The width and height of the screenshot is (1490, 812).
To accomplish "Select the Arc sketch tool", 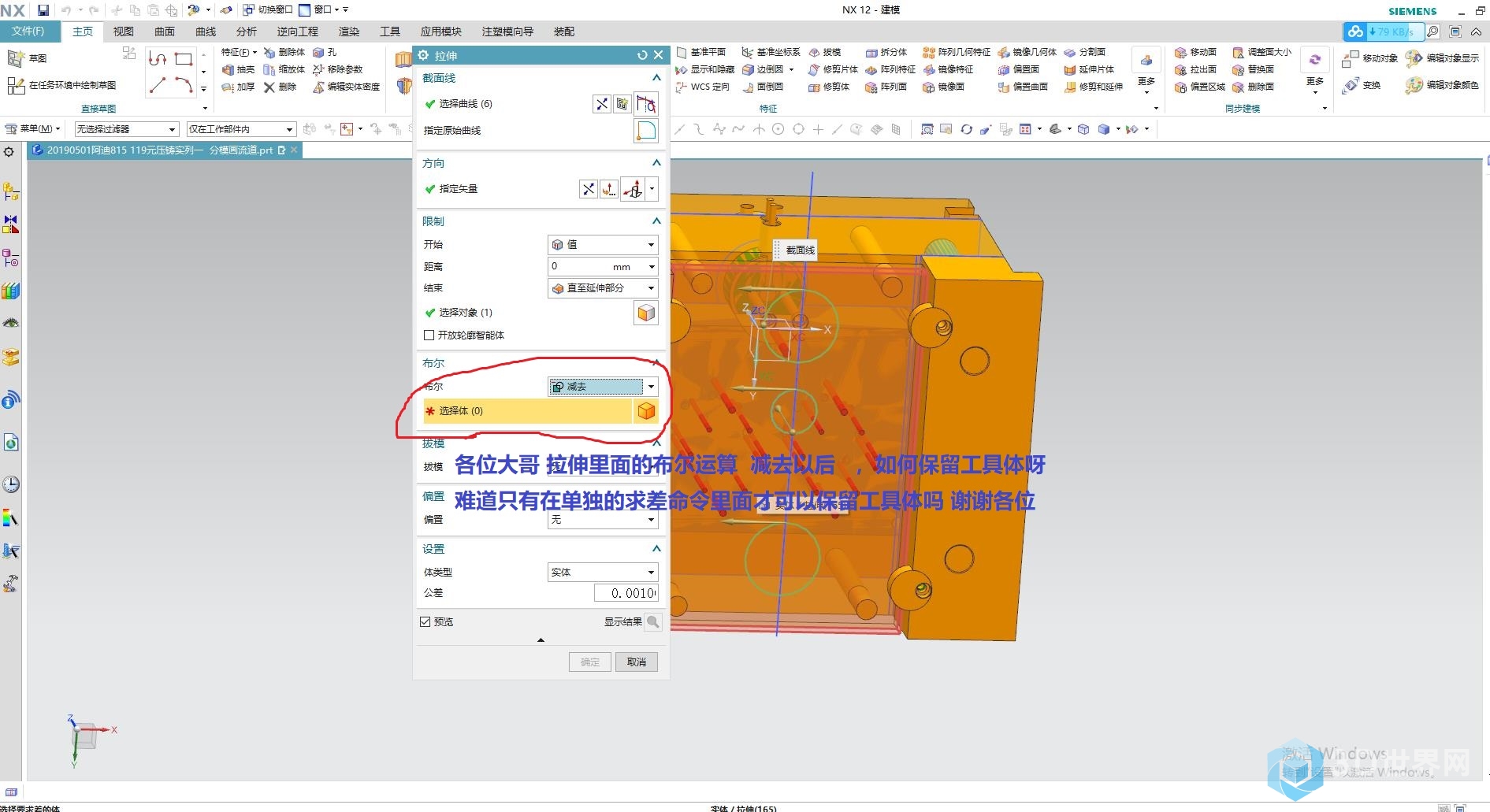I will [x=184, y=85].
